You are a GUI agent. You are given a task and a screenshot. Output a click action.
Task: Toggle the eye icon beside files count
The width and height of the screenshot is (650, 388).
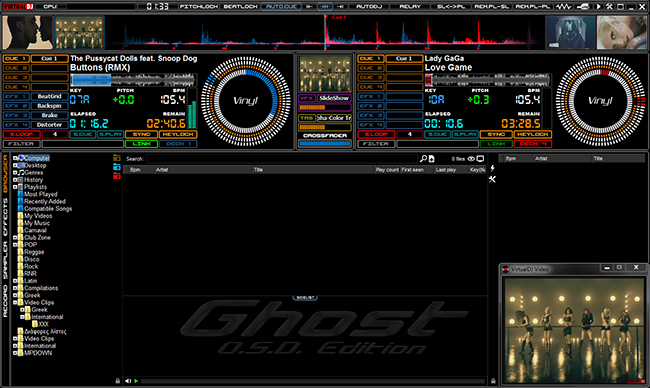coord(471,159)
